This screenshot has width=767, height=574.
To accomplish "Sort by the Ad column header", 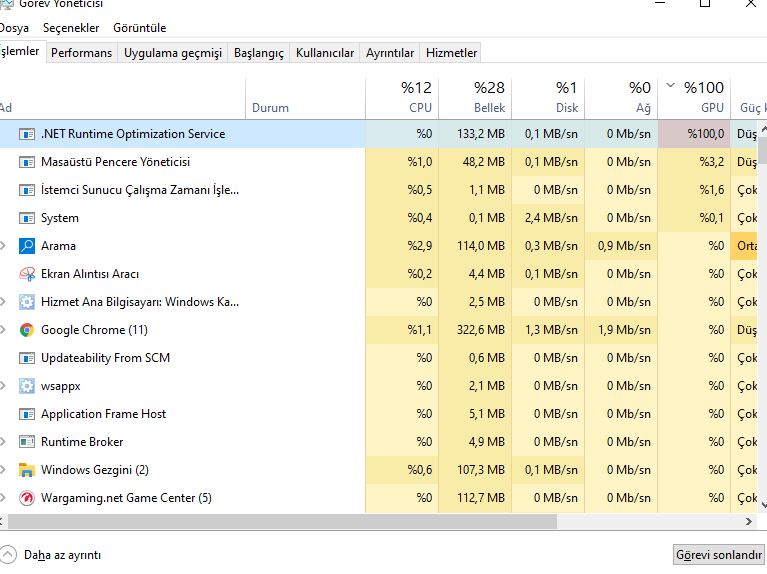I will click(x=122, y=98).
